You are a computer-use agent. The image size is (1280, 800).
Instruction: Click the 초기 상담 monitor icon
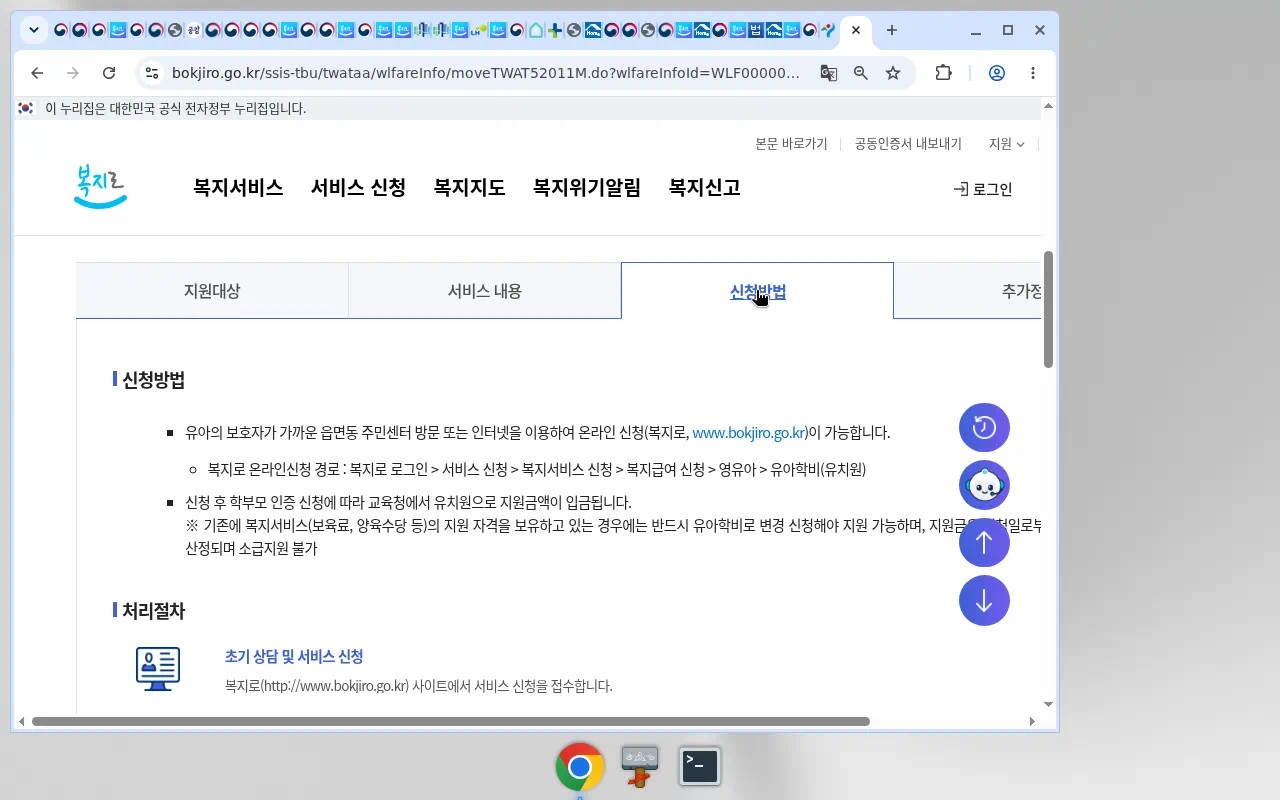[158, 668]
